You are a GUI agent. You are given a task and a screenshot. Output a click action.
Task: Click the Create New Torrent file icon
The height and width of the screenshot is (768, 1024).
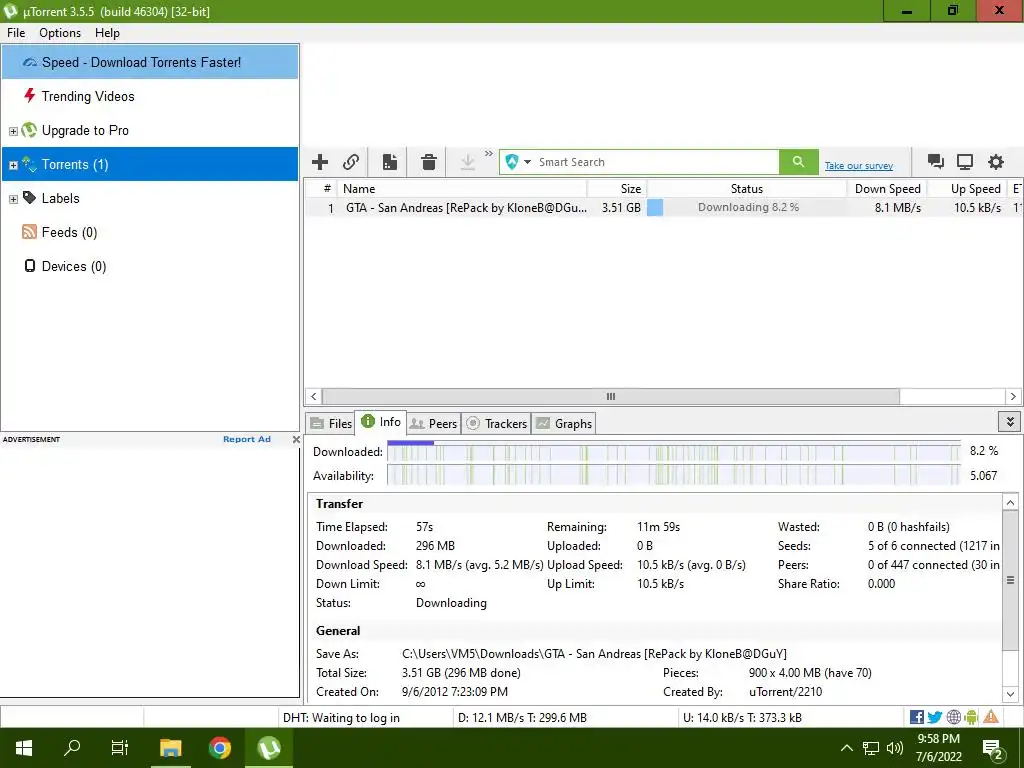point(390,162)
